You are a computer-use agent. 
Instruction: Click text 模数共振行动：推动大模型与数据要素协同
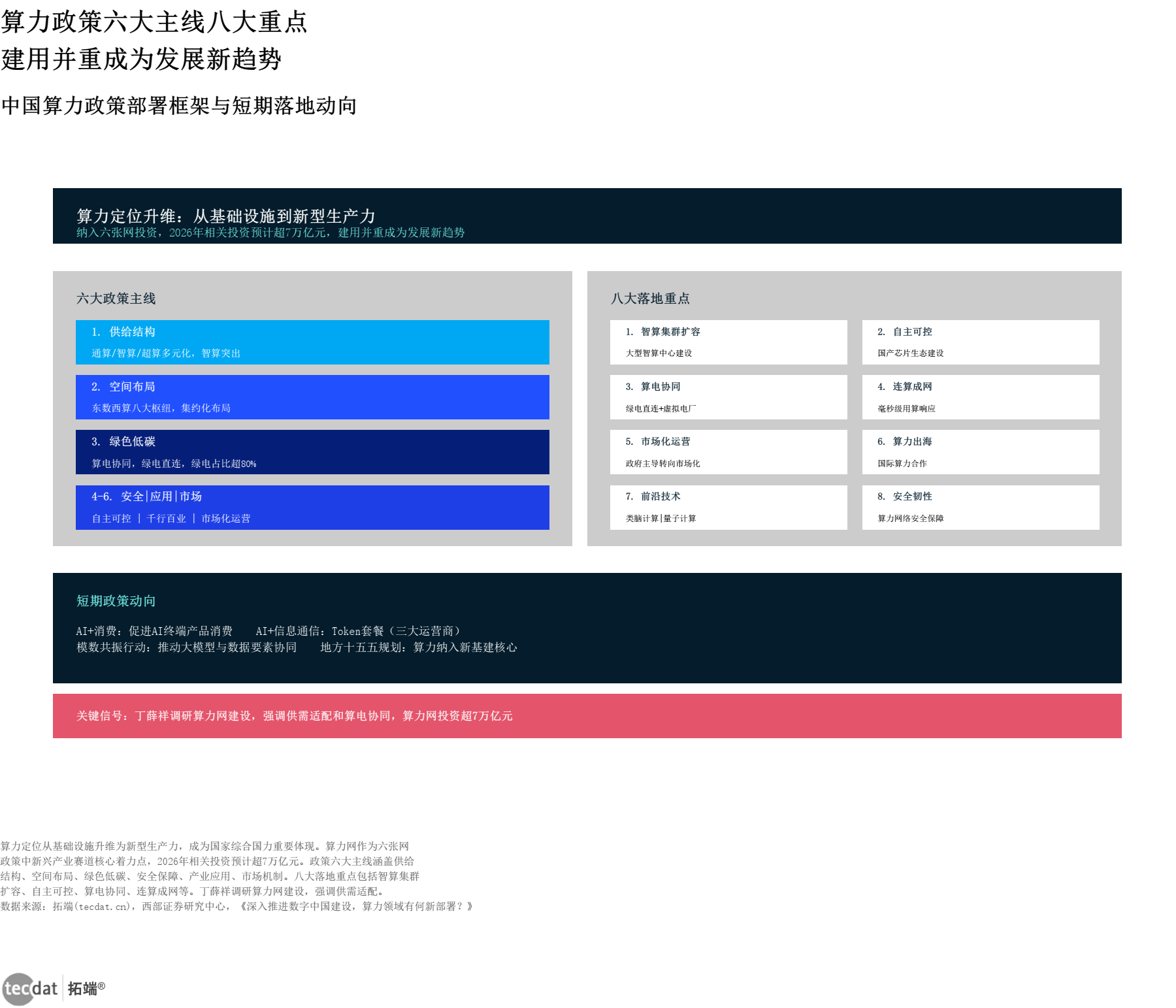point(187,647)
